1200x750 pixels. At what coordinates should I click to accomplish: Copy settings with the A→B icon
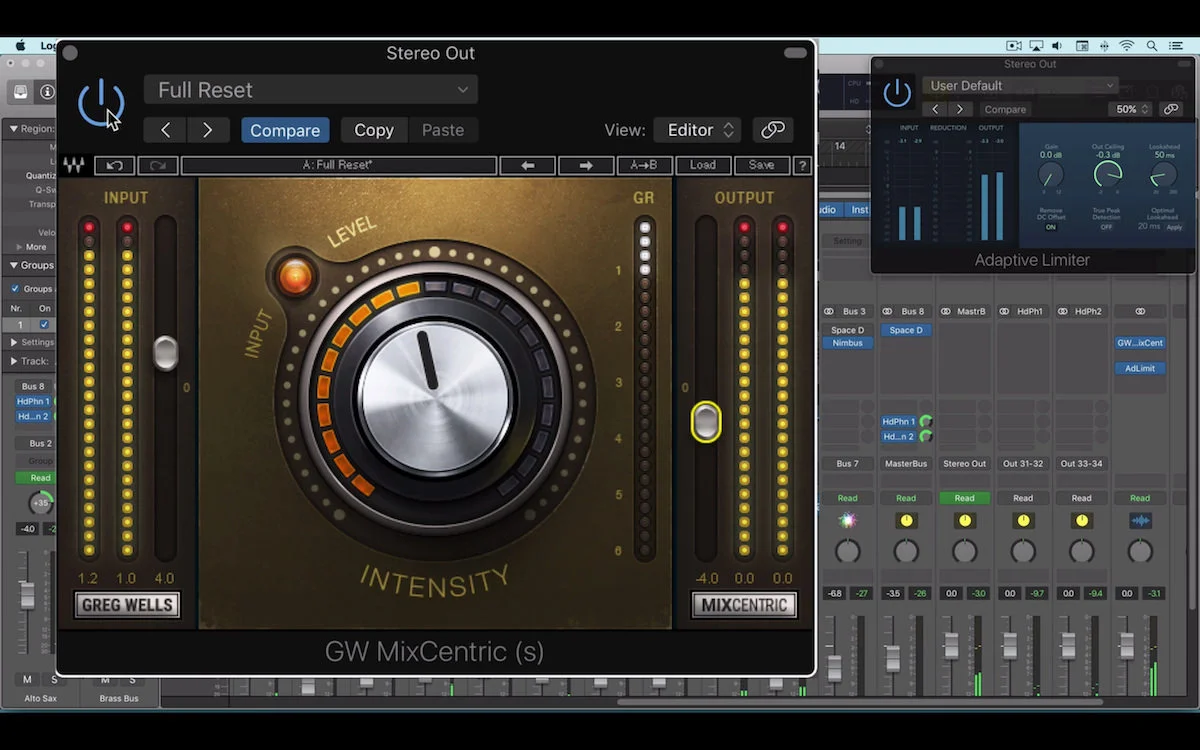pyautogui.click(x=645, y=165)
